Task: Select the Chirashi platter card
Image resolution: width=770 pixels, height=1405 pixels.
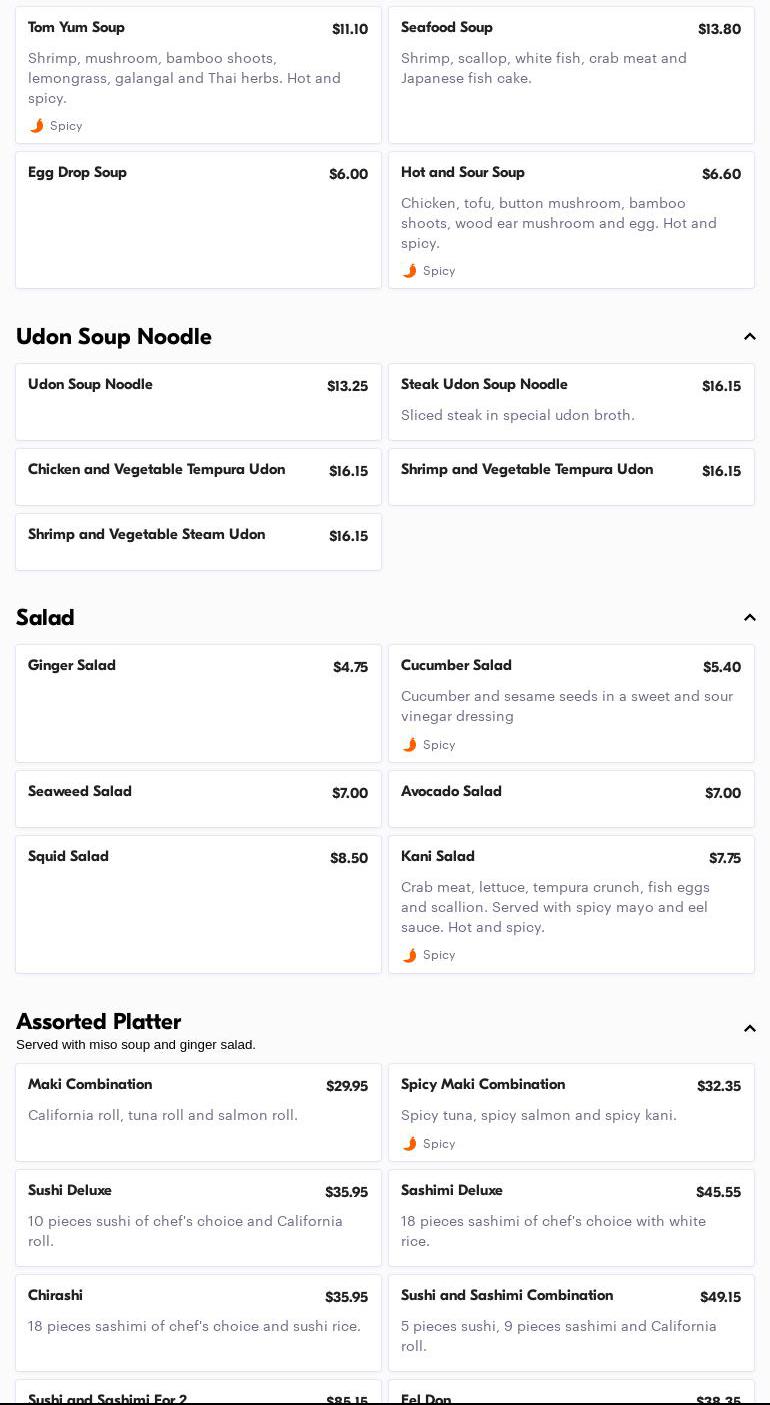Action: [198, 1322]
